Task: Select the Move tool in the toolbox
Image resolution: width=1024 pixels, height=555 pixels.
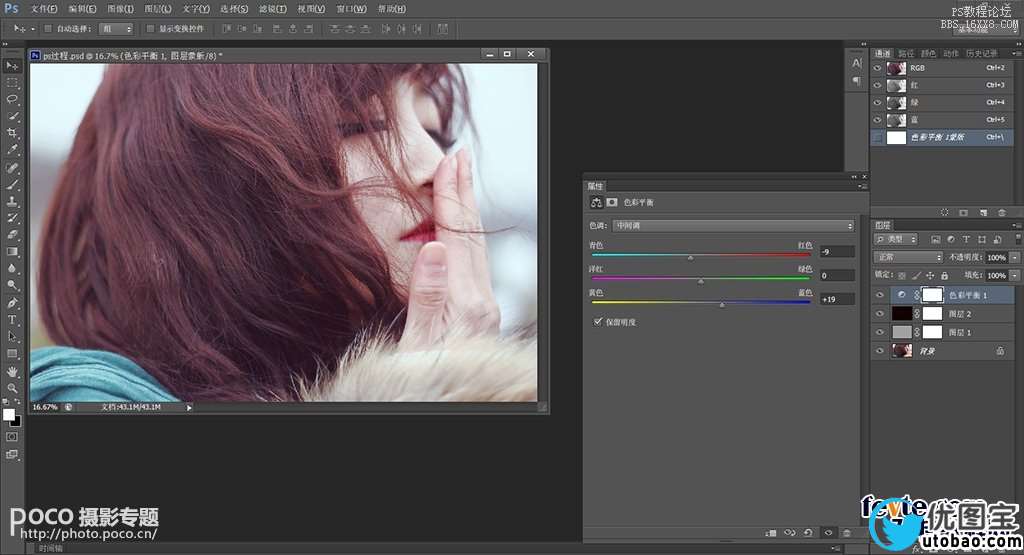Action: click(12, 66)
